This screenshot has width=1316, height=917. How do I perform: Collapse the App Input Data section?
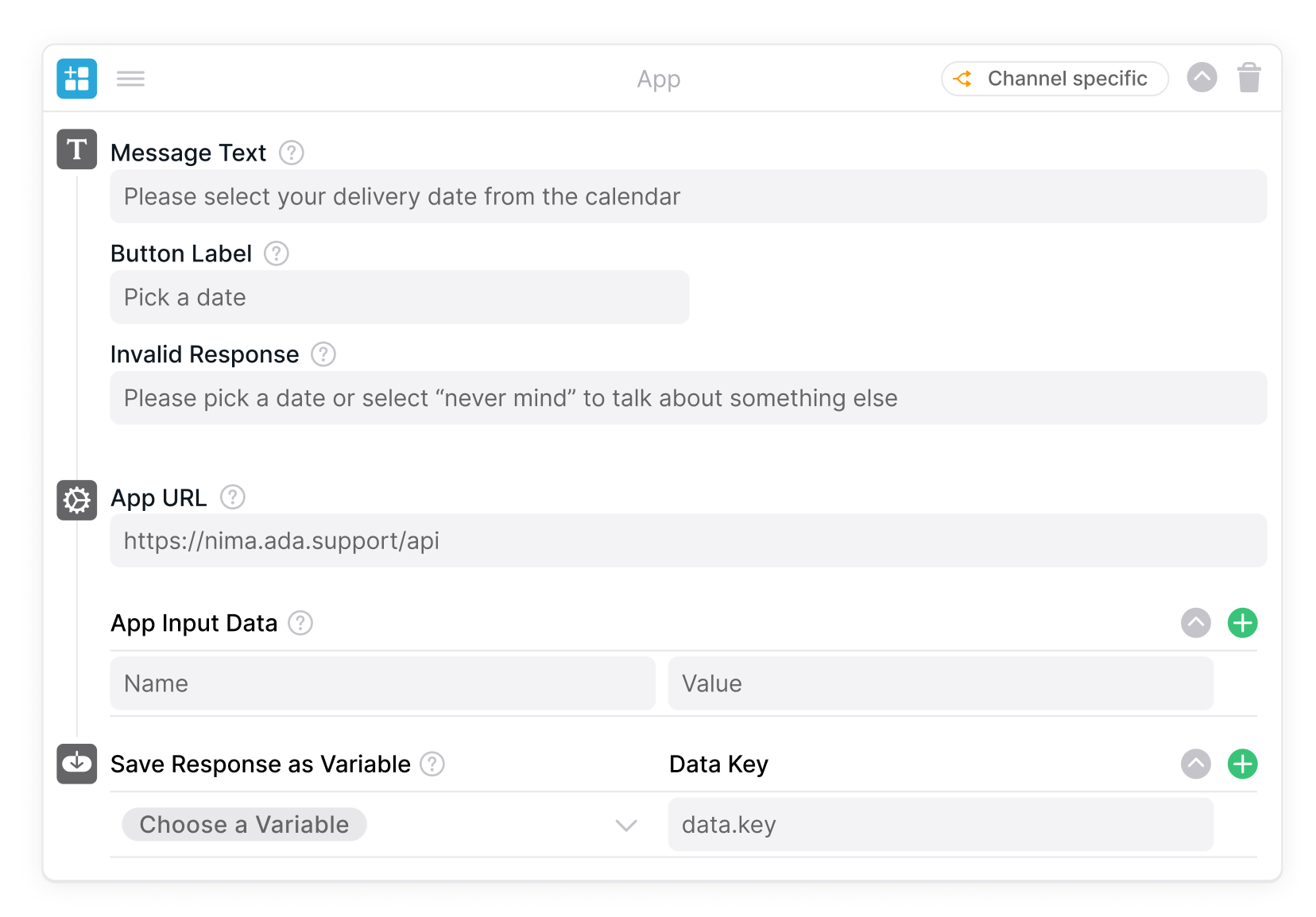click(x=1195, y=623)
